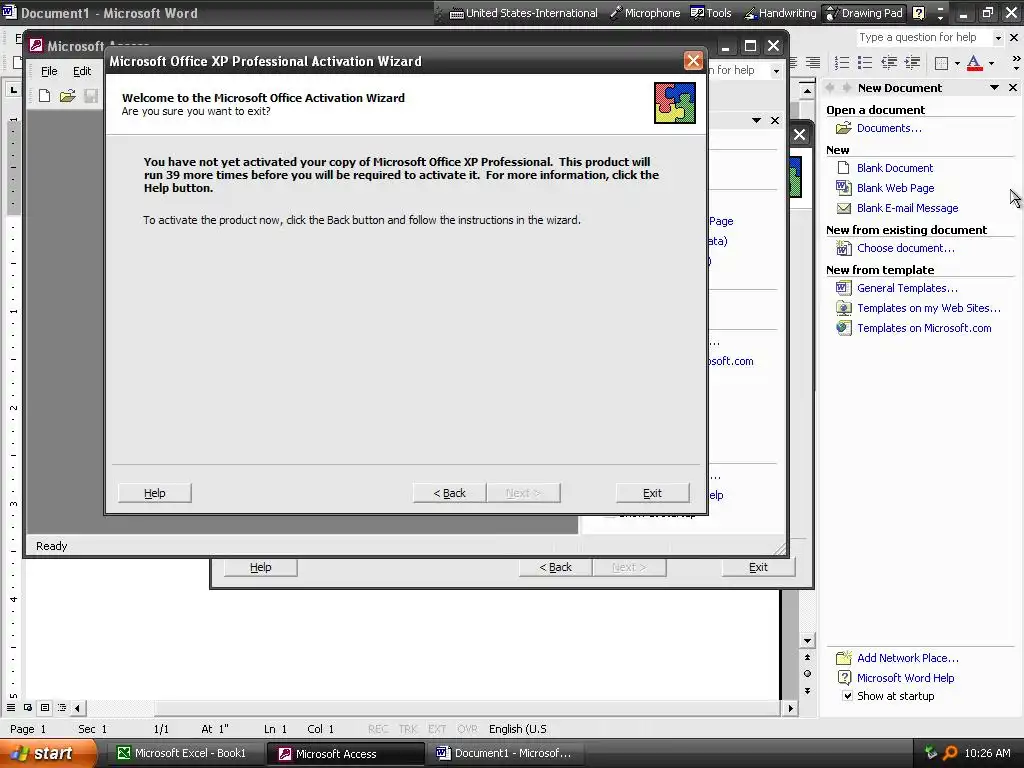The width and height of the screenshot is (1024, 768).
Task: Click the search magnifier tray icon
Action: click(x=951, y=753)
